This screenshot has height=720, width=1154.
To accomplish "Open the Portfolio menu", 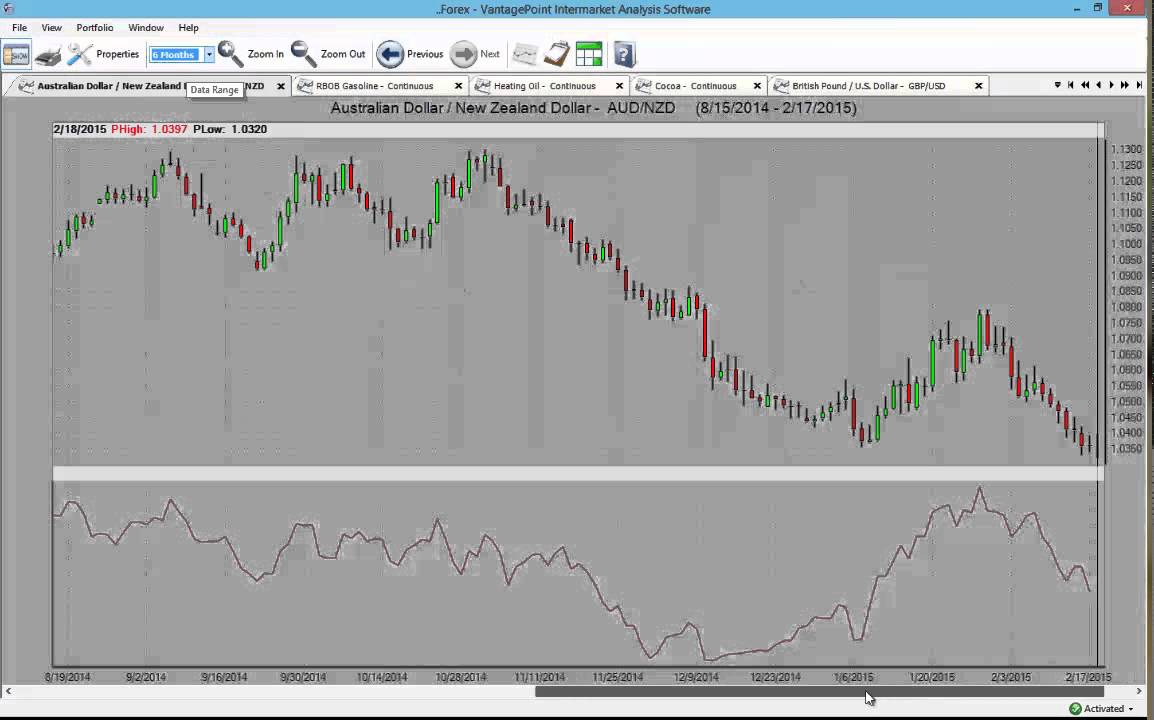I will pos(95,27).
